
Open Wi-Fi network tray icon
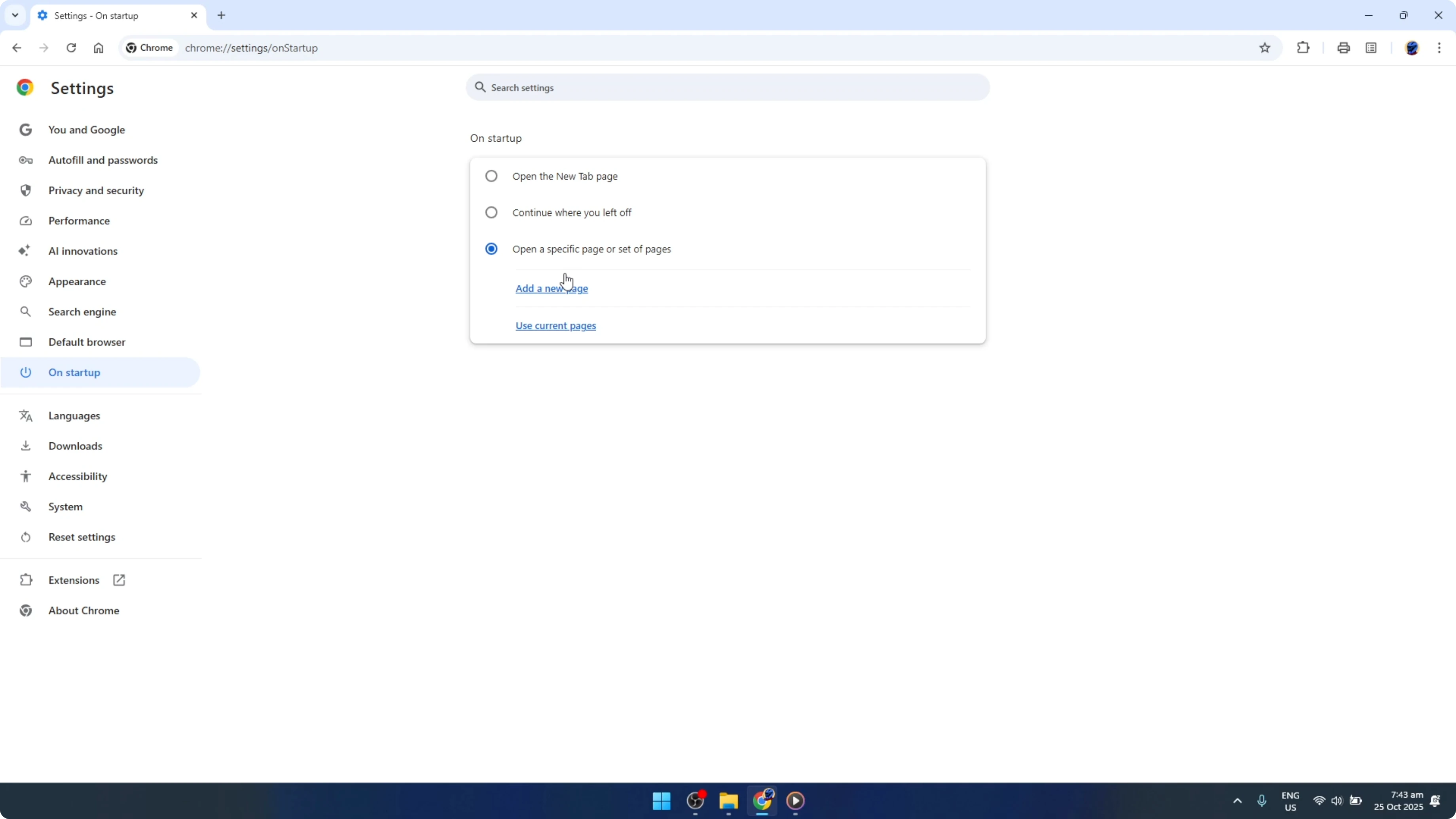(x=1319, y=801)
